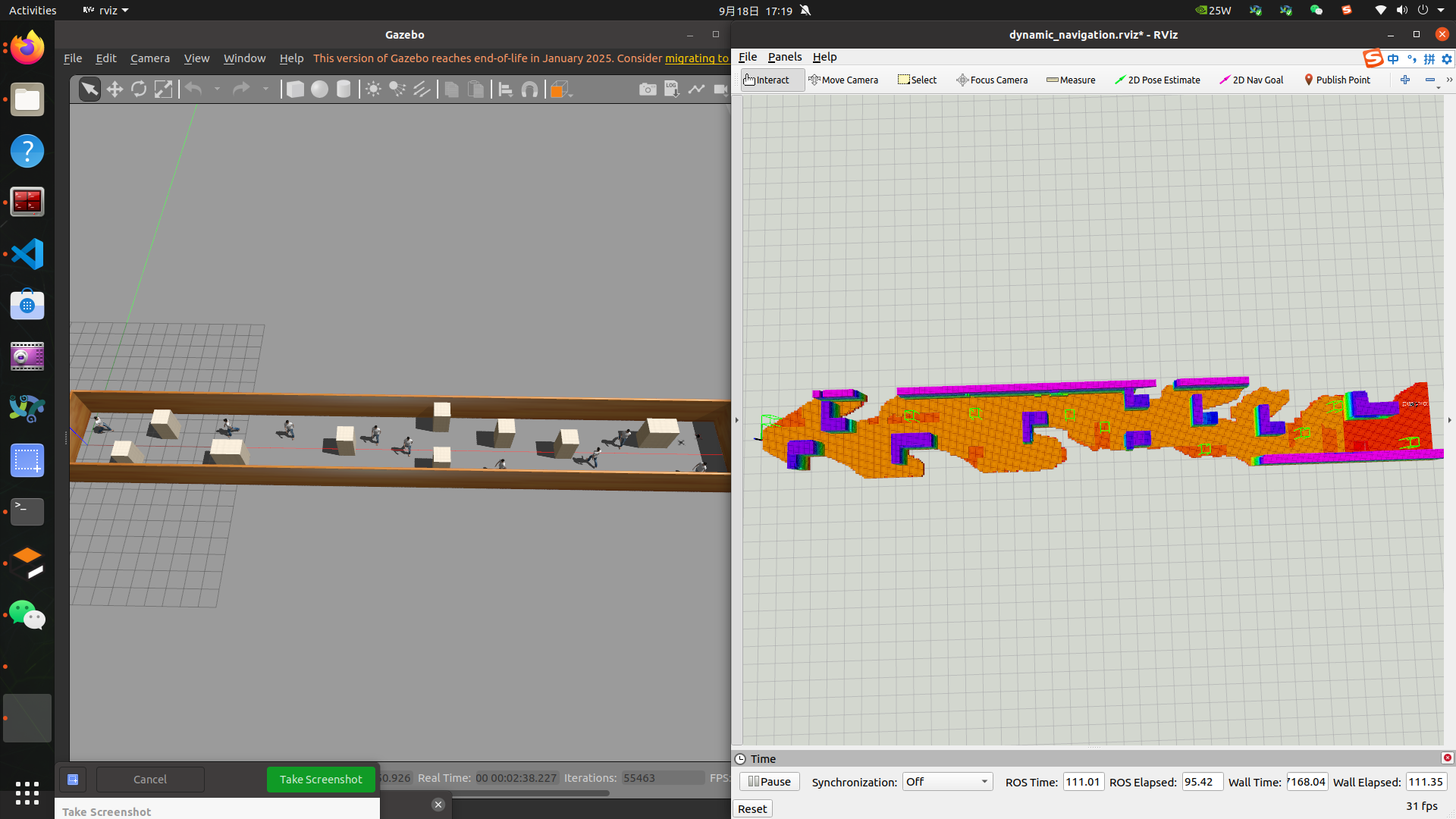Toggle the screenshot area selection icon
Screen dimensions: 1456x819
(x=73, y=780)
